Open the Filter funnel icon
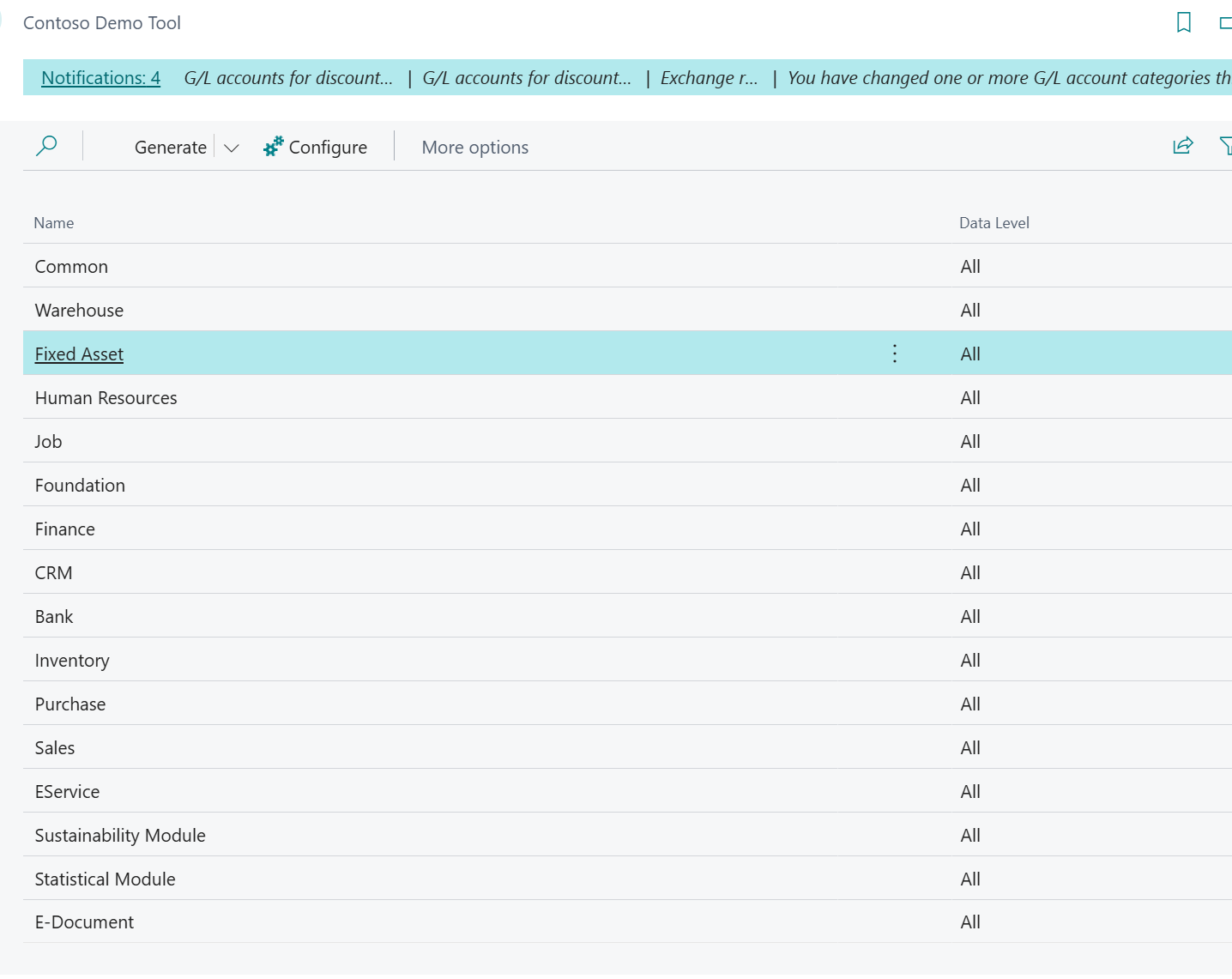The image size is (1232, 979). pyautogui.click(x=1227, y=146)
